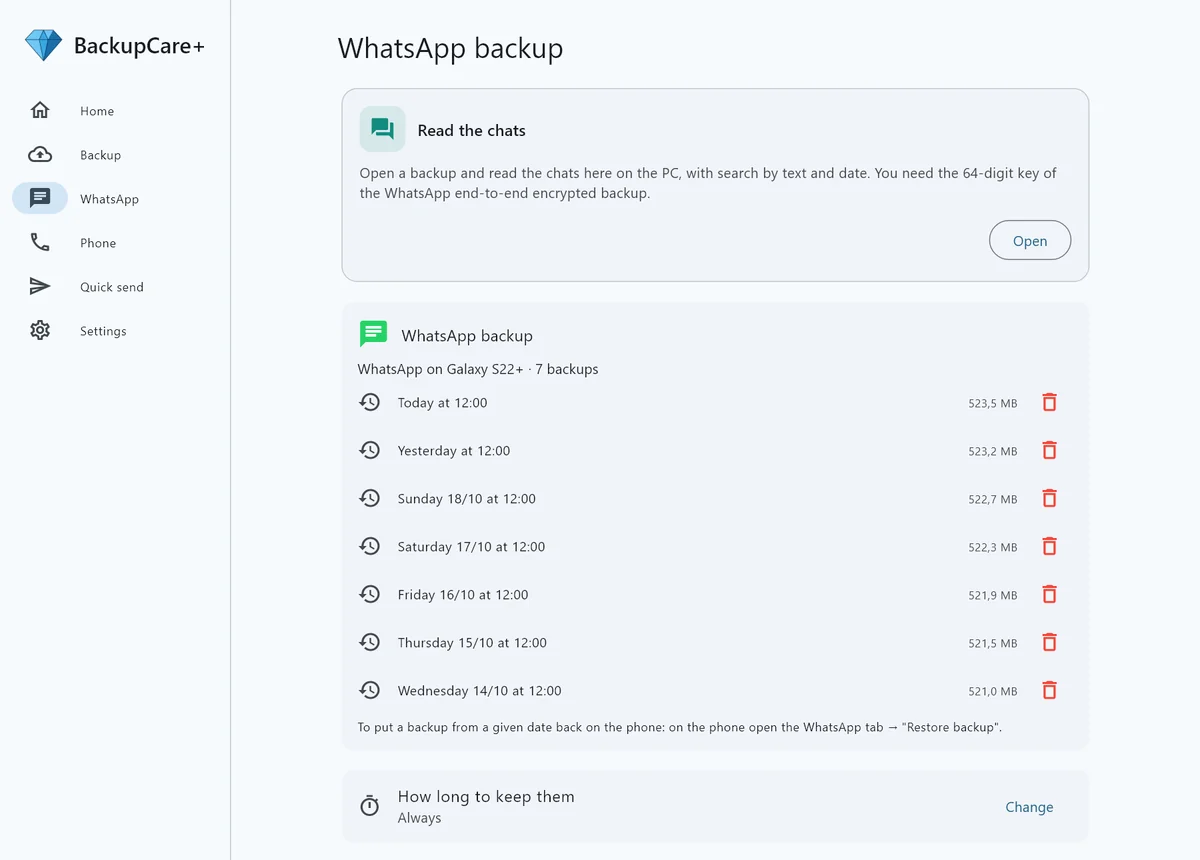Click the WhatsApp backup card heading

(467, 336)
